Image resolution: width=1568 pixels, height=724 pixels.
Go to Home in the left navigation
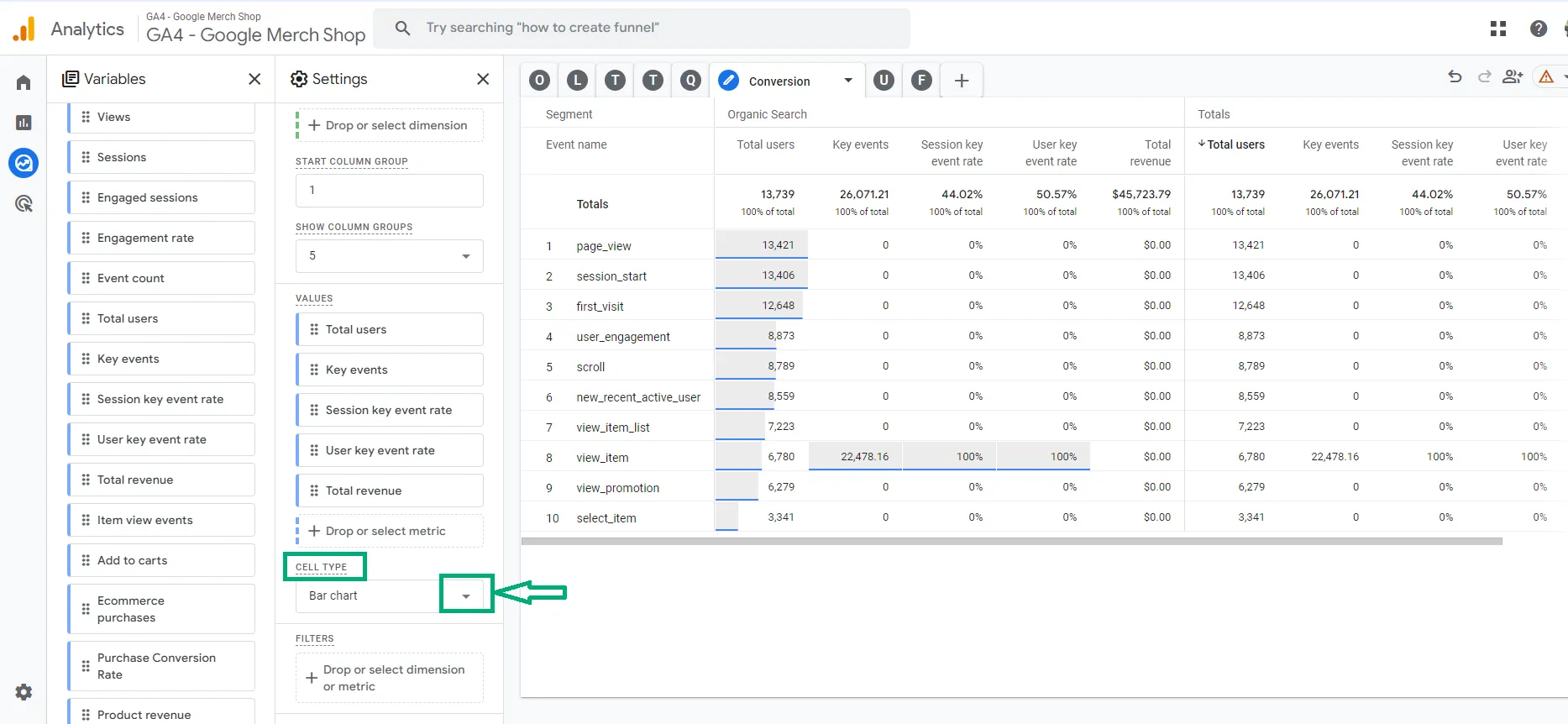pyautogui.click(x=24, y=82)
